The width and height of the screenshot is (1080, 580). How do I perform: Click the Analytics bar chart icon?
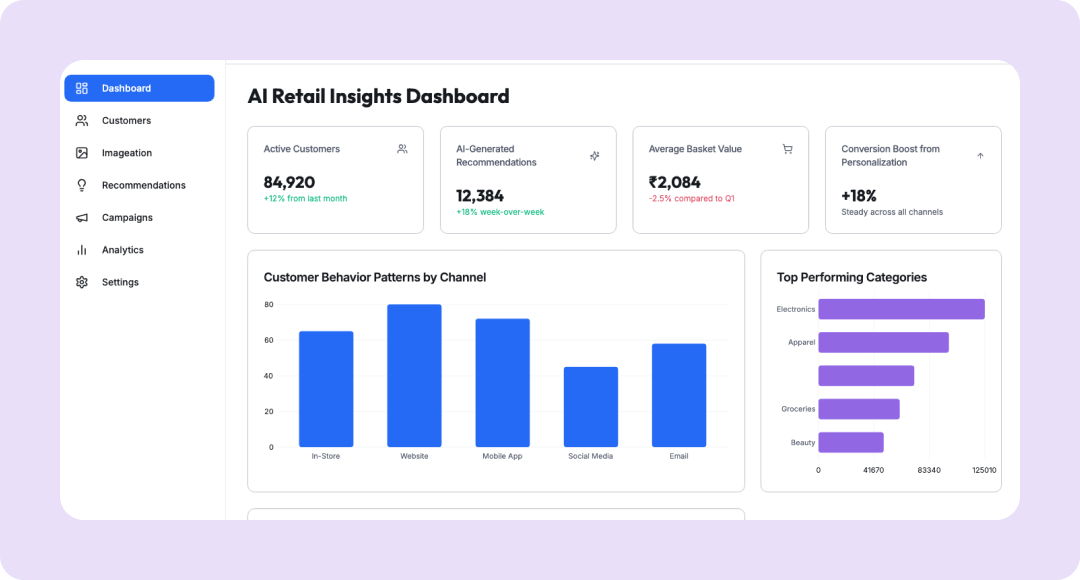coord(82,250)
